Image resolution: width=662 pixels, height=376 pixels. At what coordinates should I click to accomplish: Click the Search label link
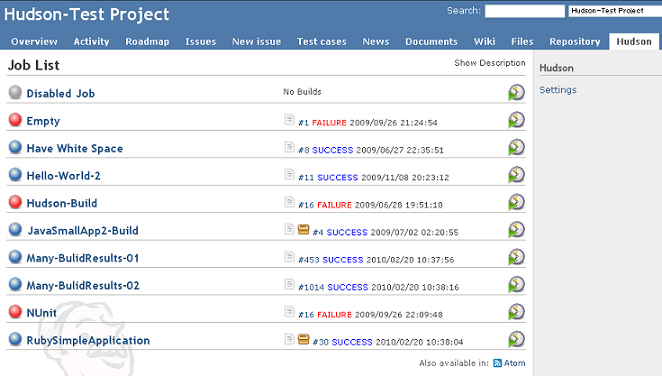pyautogui.click(x=464, y=11)
